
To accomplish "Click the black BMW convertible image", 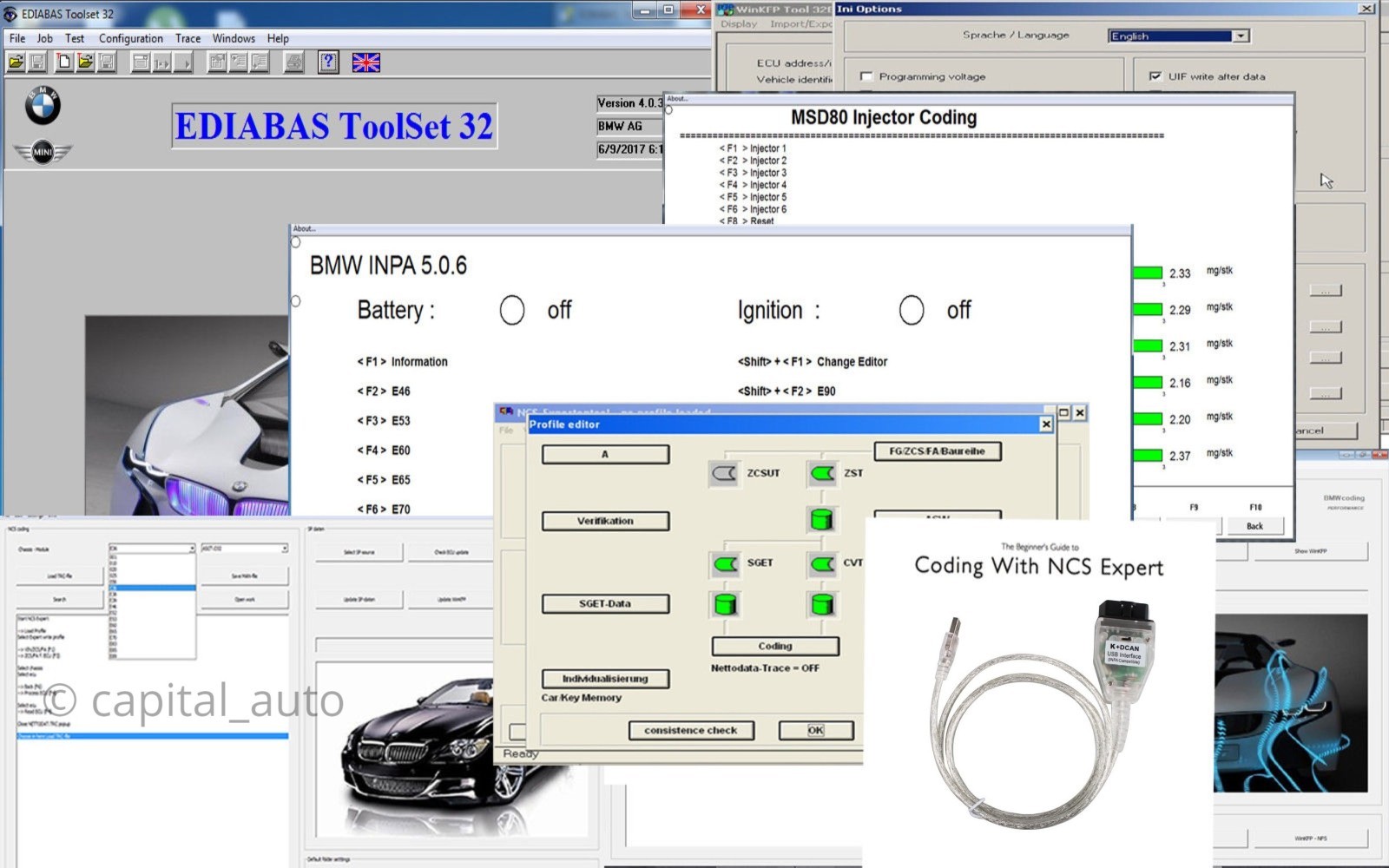I will coord(451,750).
